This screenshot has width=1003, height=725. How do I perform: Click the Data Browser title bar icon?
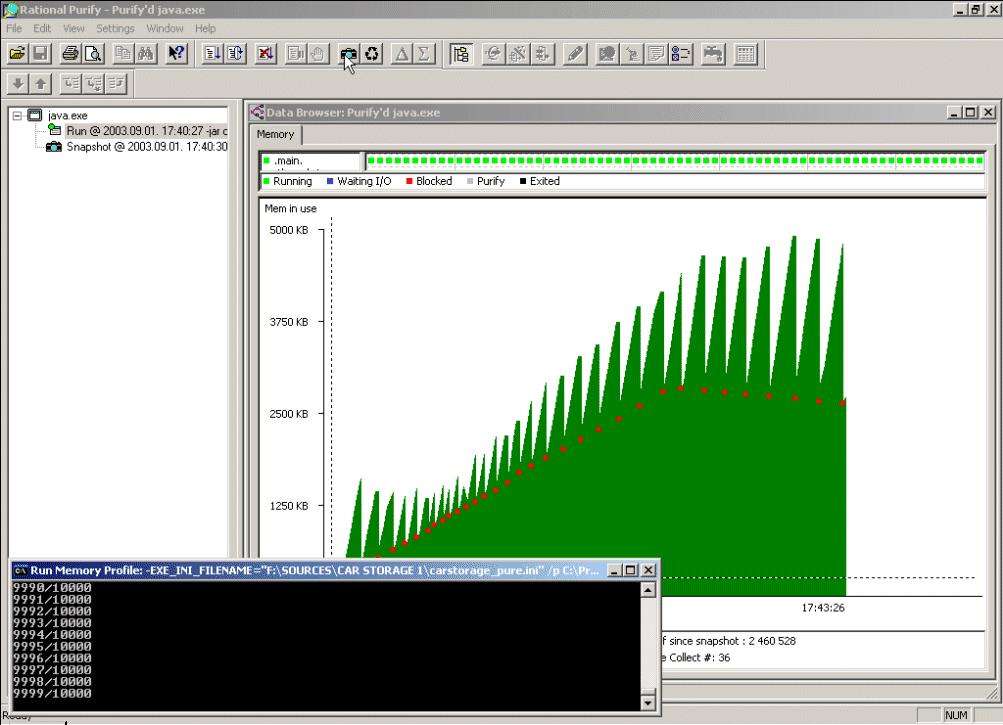click(x=258, y=113)
